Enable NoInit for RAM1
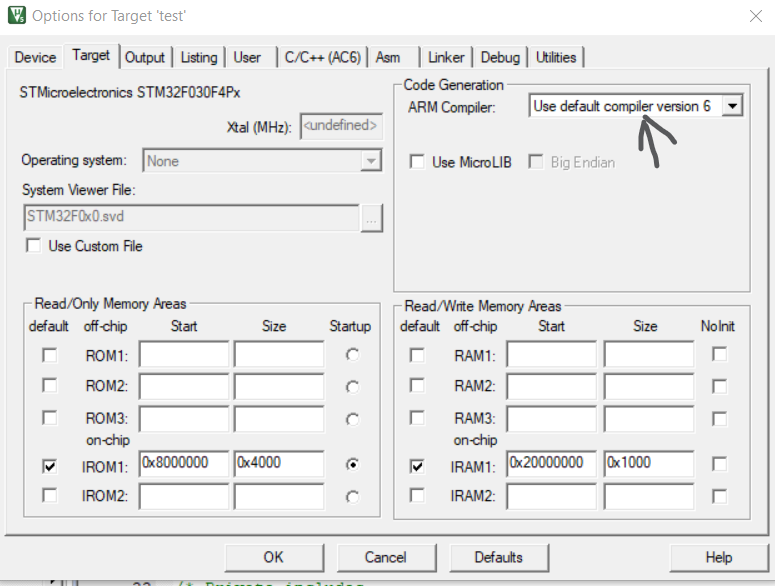The image size is (775, 586). 720,354
